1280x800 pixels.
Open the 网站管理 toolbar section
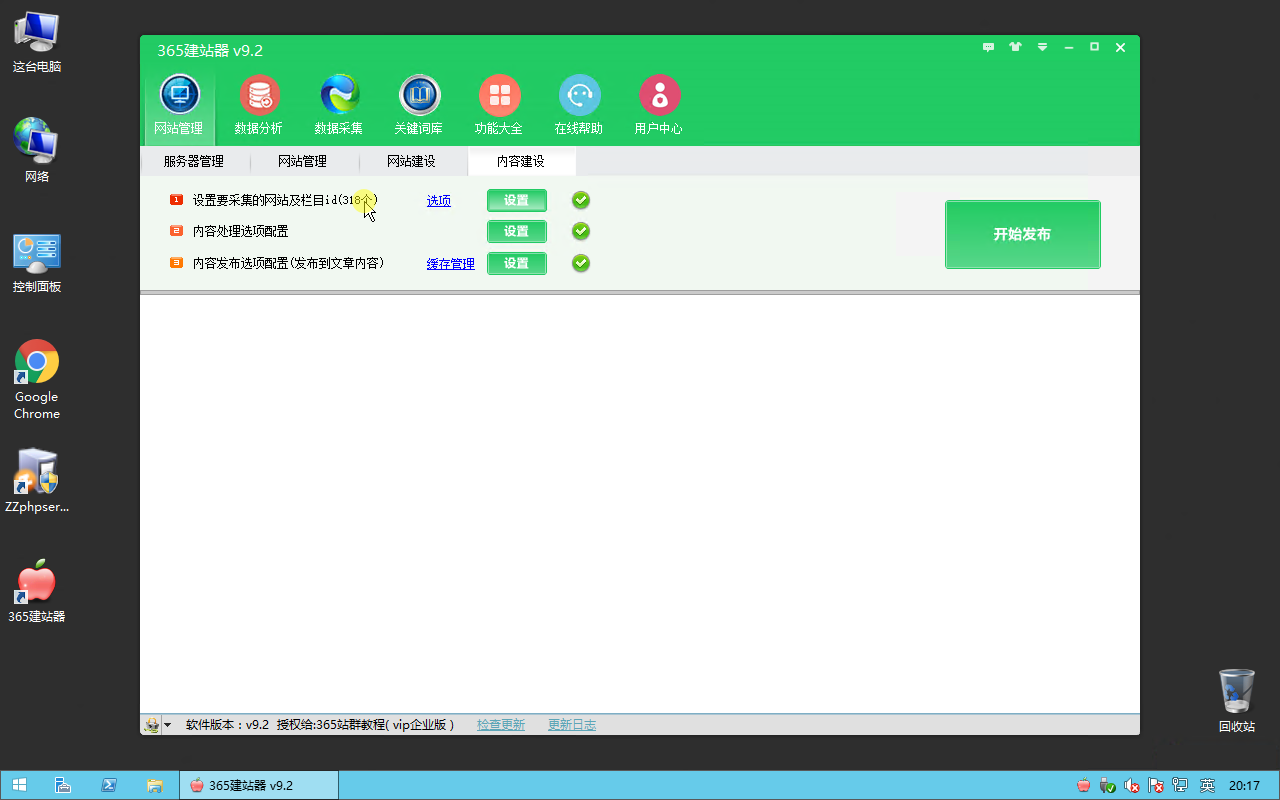click(179, 105)
